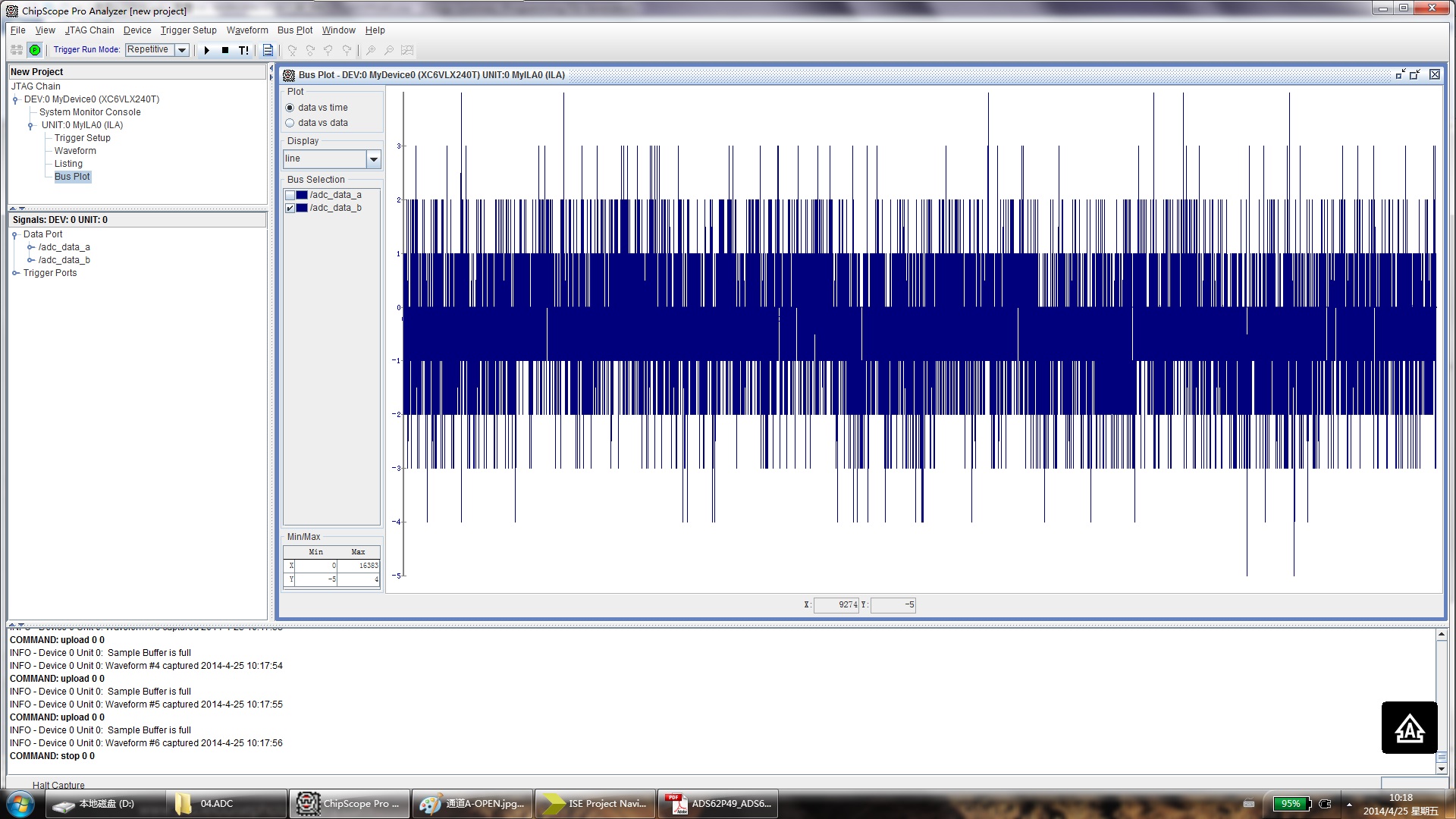
Task: Run the trigger with the play icon
Action: pyautogui.click(x=206, y=50)
